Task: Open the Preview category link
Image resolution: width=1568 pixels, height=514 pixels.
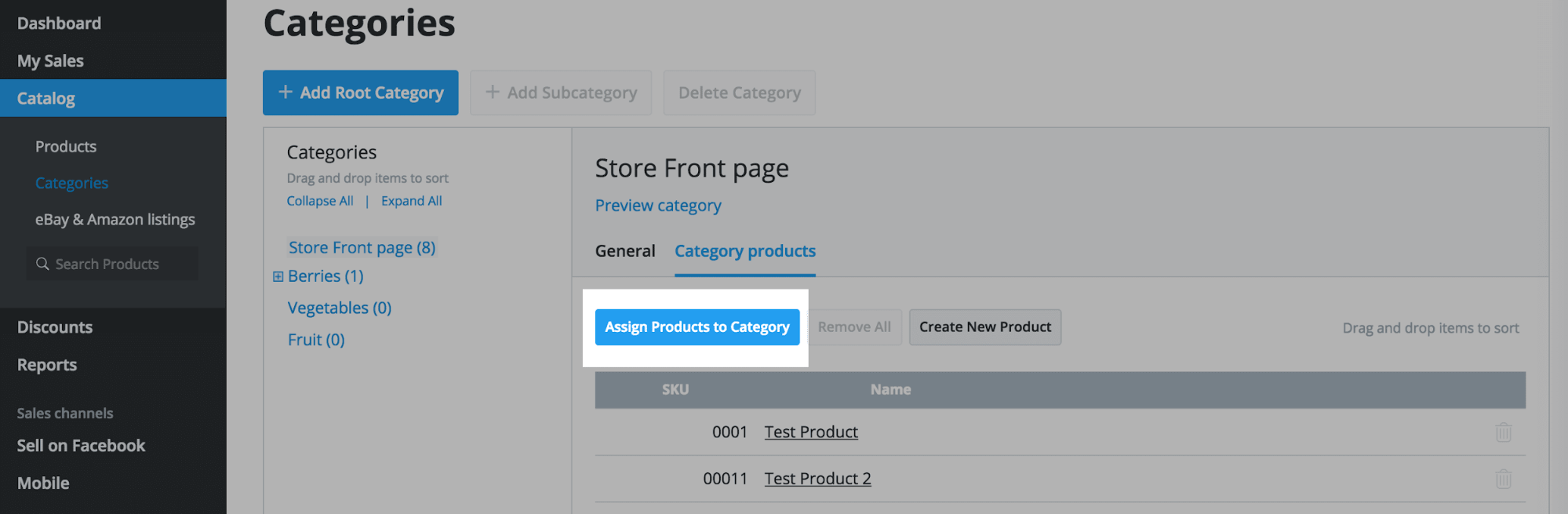Action: 657,206
